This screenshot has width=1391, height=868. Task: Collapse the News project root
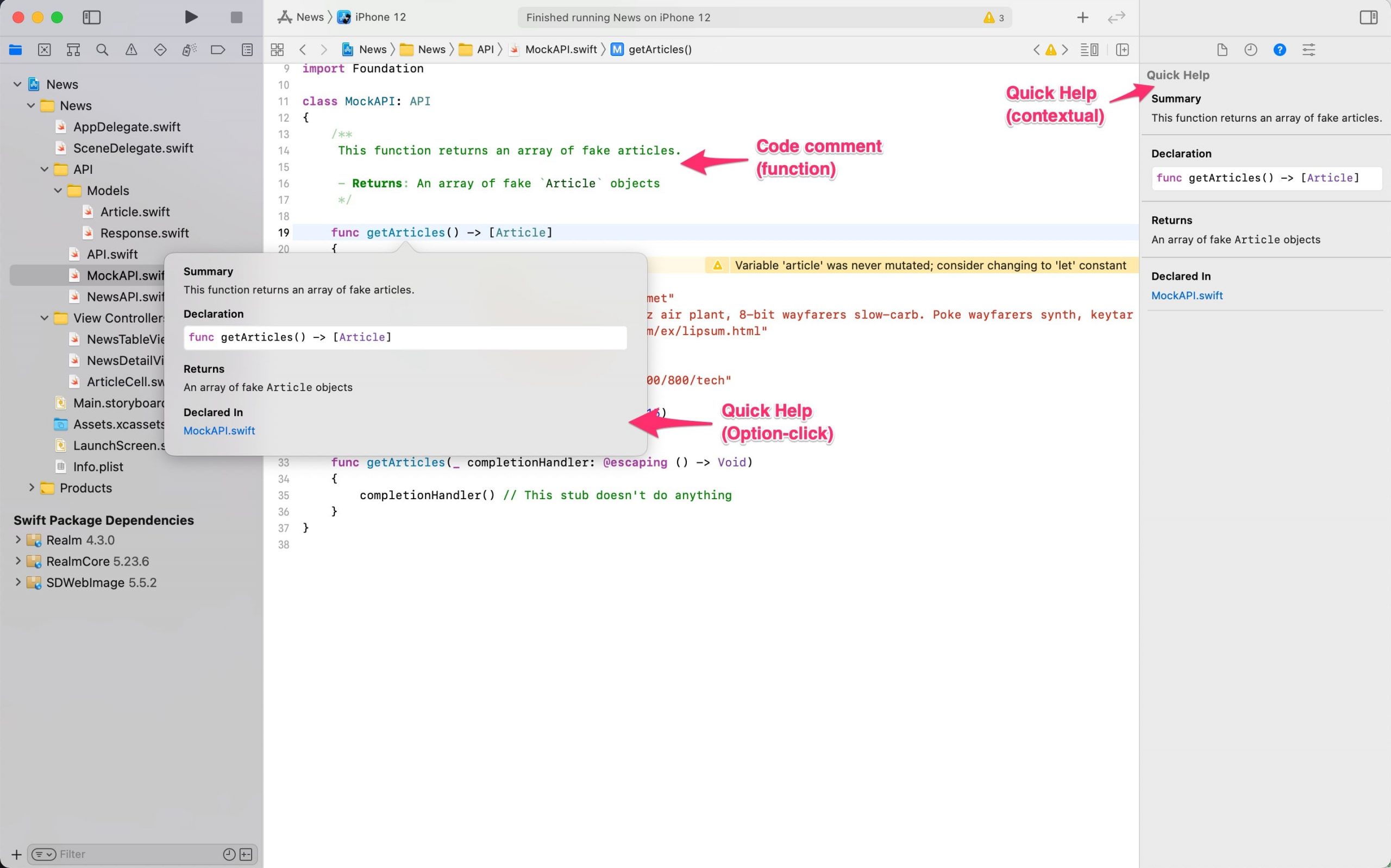(x=17, y=84)
